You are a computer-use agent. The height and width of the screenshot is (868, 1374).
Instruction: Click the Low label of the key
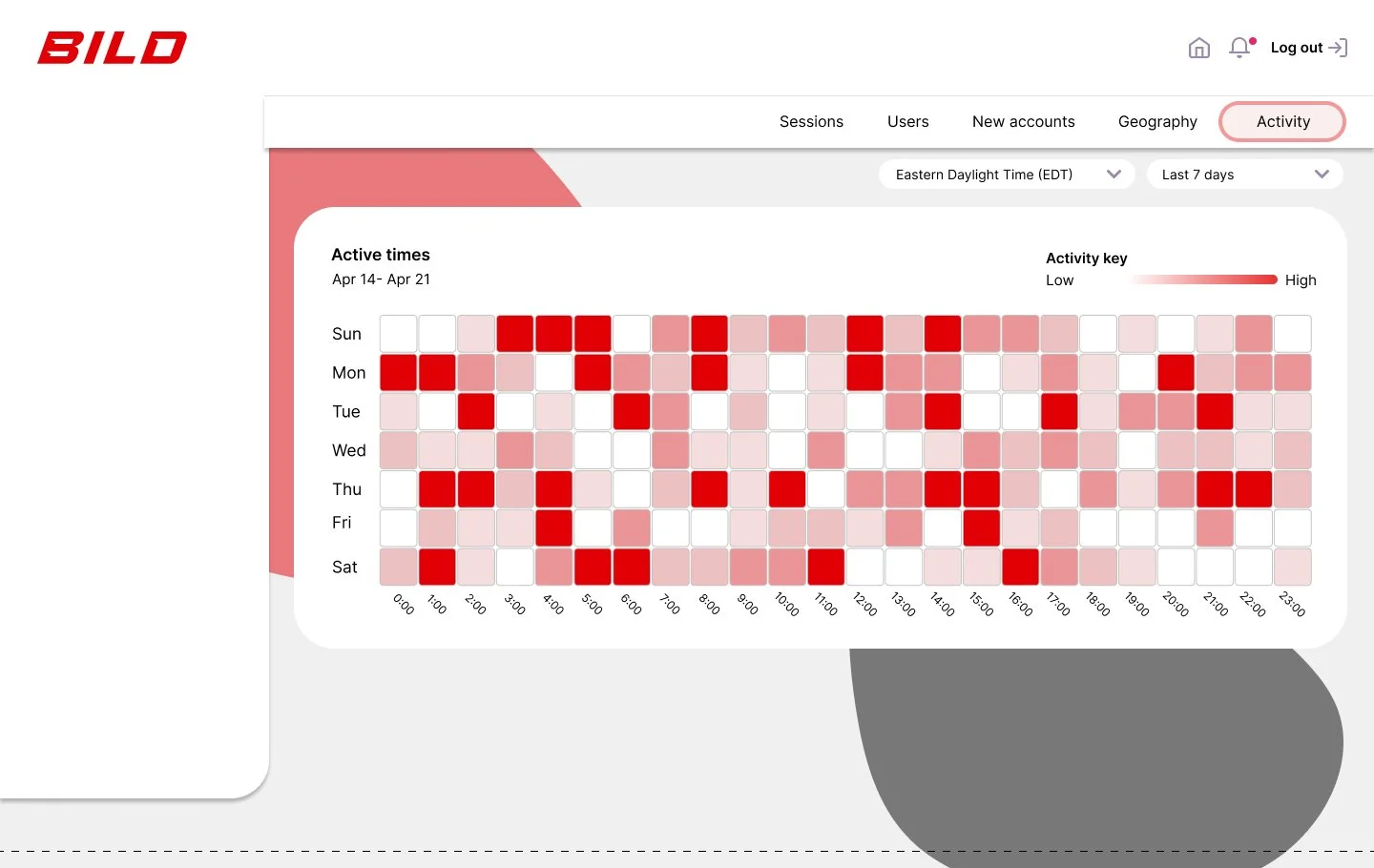click(x=1060, y=280)
